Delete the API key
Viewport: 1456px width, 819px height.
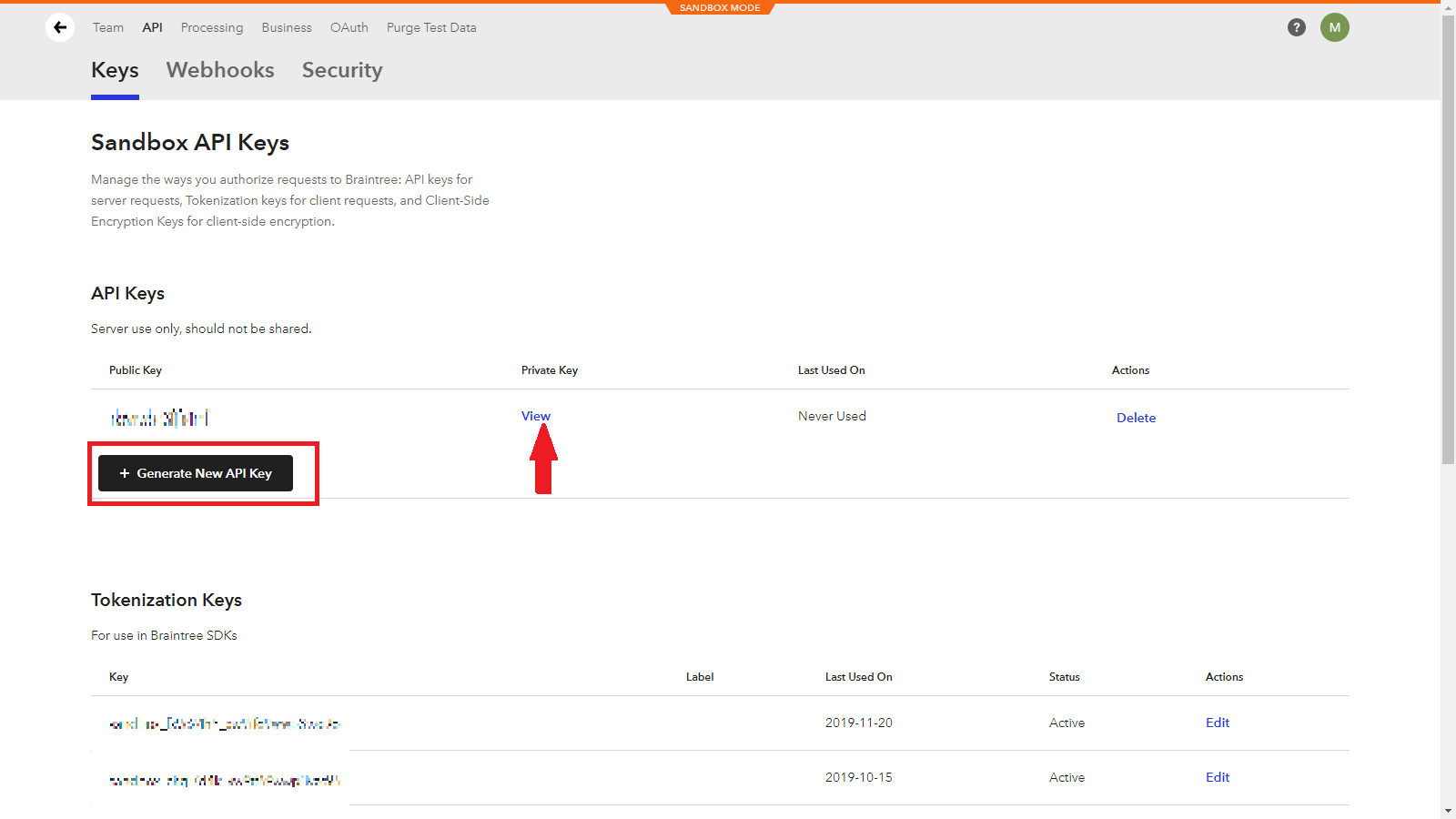[x=1137, y=418]
